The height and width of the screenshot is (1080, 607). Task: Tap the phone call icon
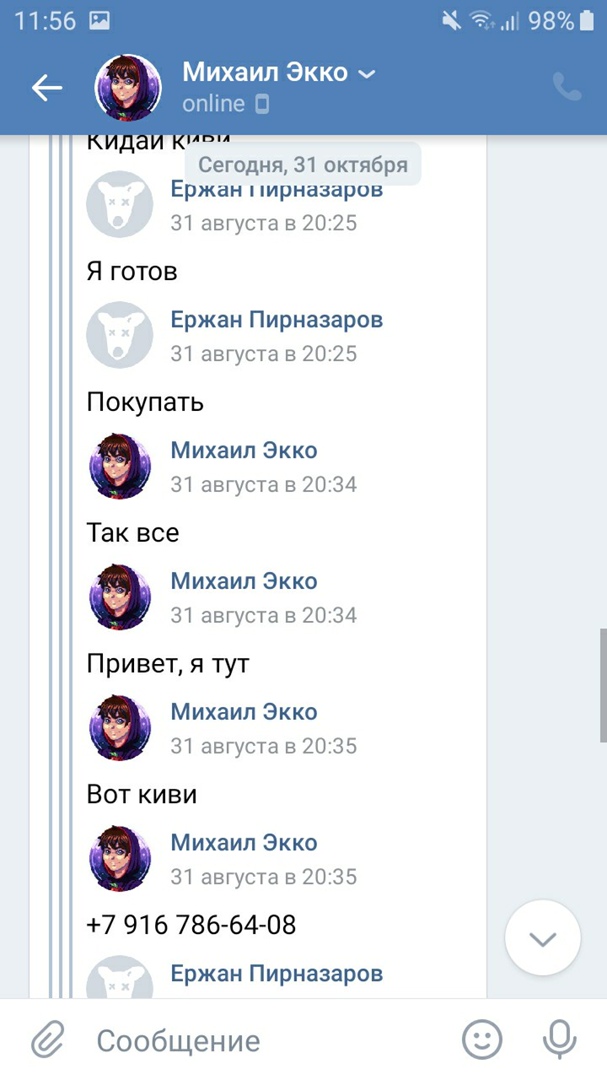pos(567,88)
